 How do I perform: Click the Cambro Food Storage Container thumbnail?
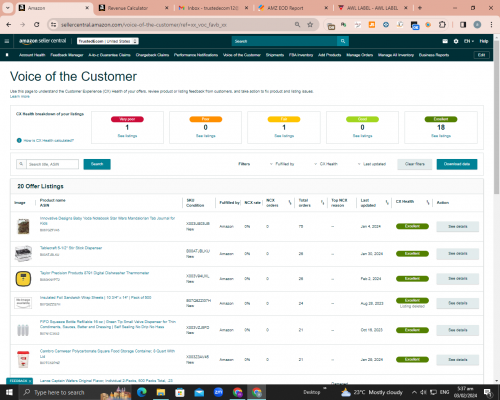(23, 359)
